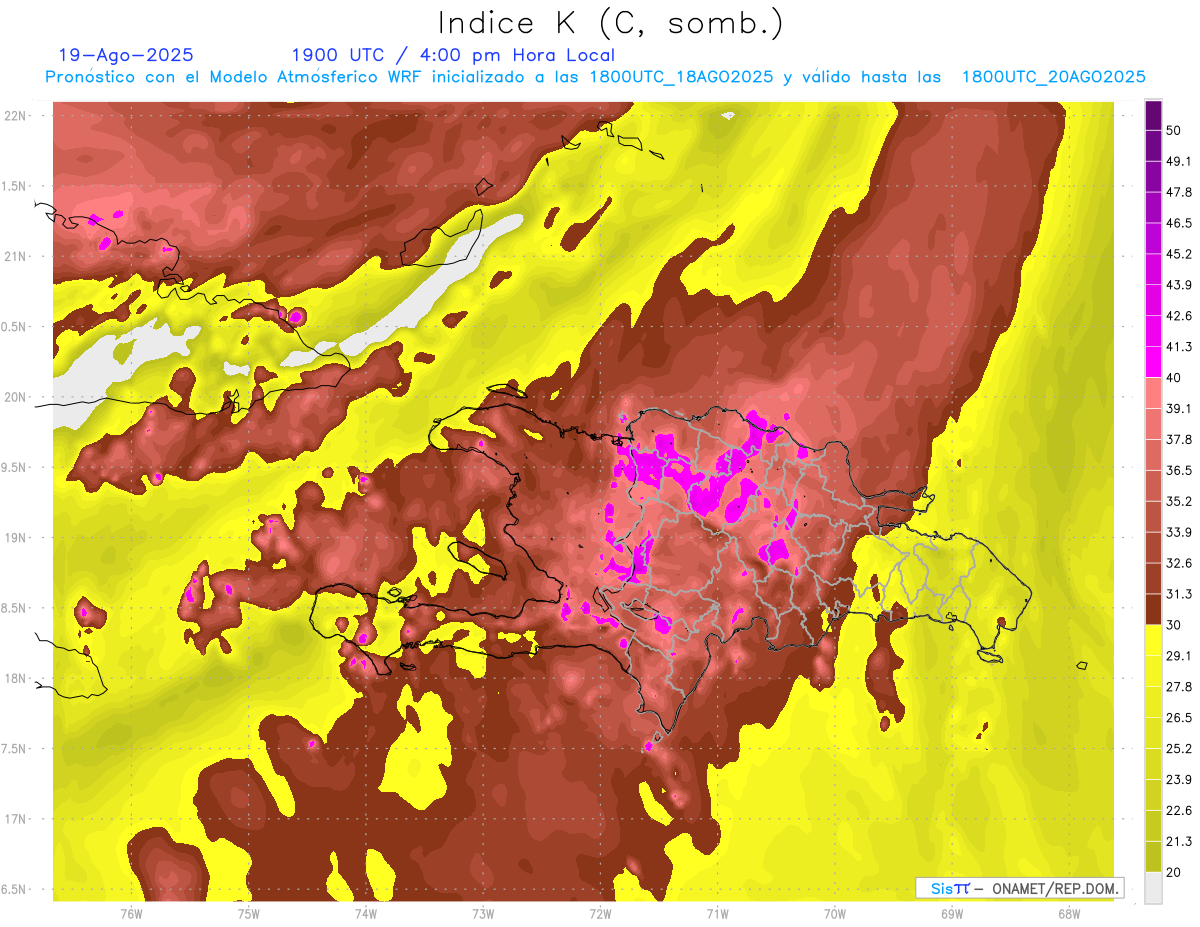
Task: Click the init time "1800UTC_18AGO2025"
Action: point(681,77)
